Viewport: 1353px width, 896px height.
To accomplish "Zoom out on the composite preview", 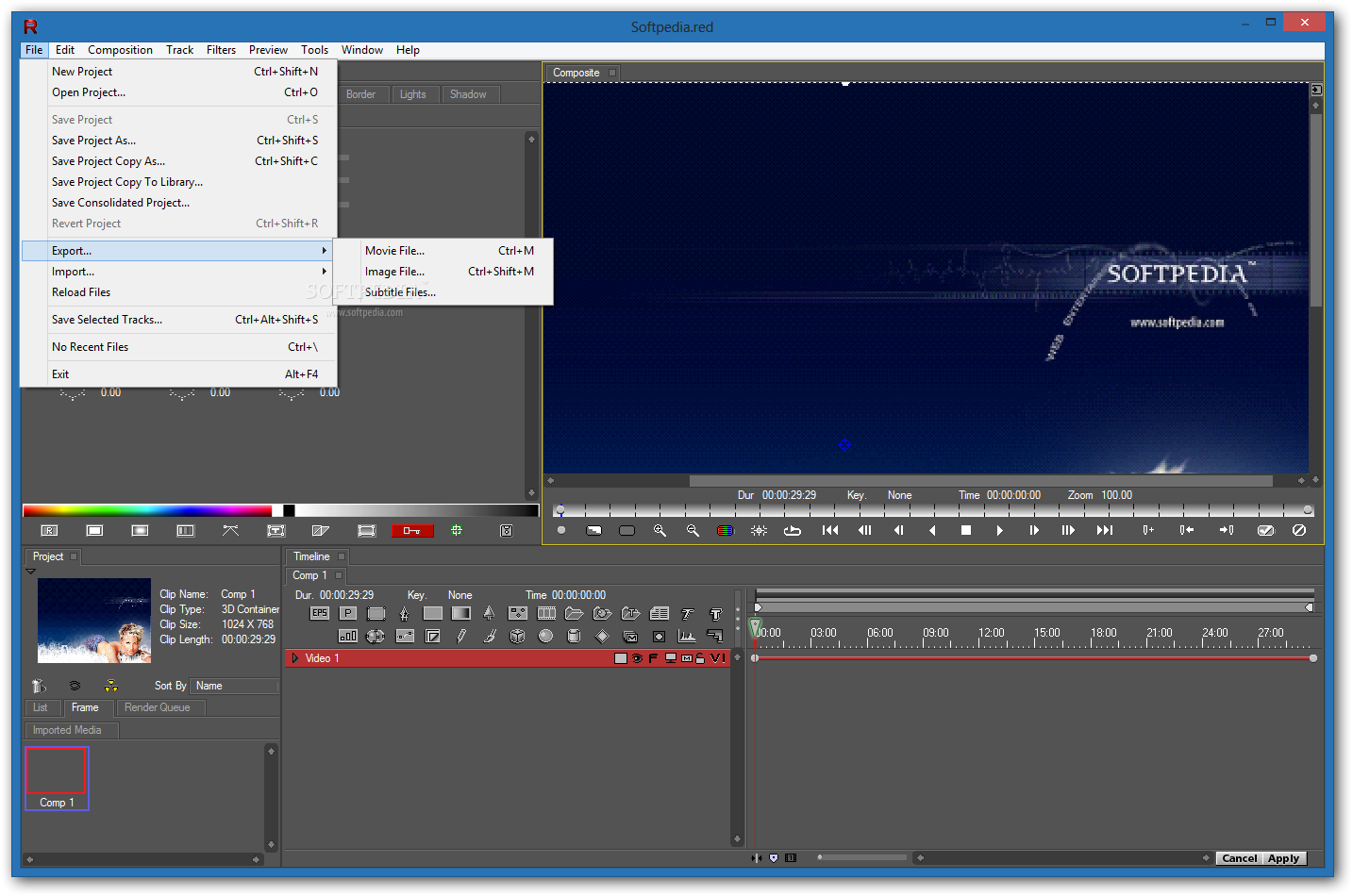I will [x=693, y=530].
